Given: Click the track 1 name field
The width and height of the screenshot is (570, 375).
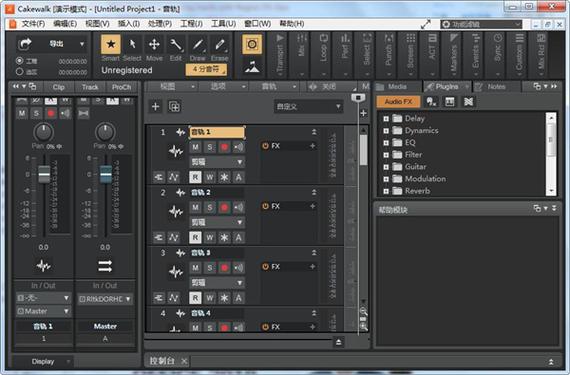Looking at the screenshot, I should coord(217,132).
